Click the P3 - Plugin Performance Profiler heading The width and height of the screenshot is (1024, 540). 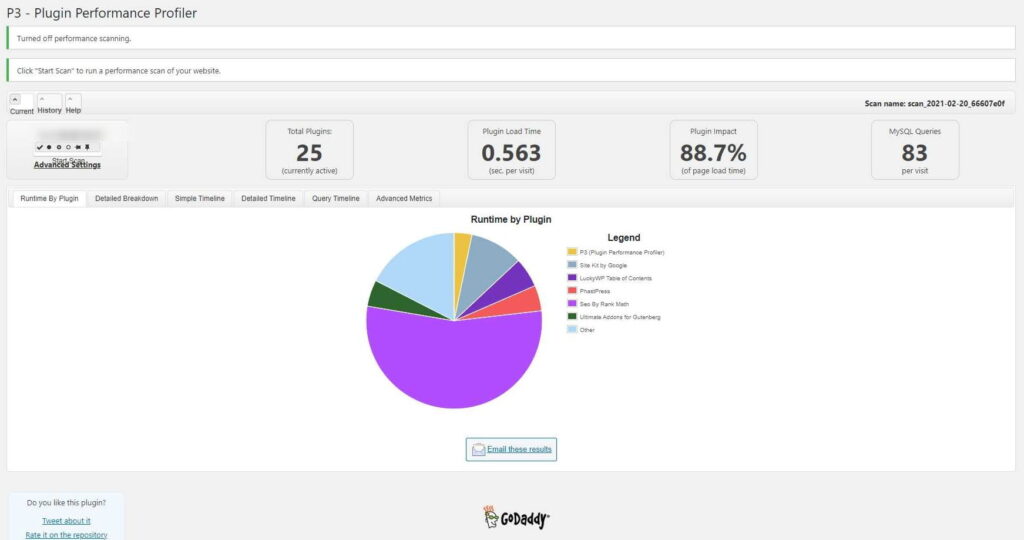102,13
